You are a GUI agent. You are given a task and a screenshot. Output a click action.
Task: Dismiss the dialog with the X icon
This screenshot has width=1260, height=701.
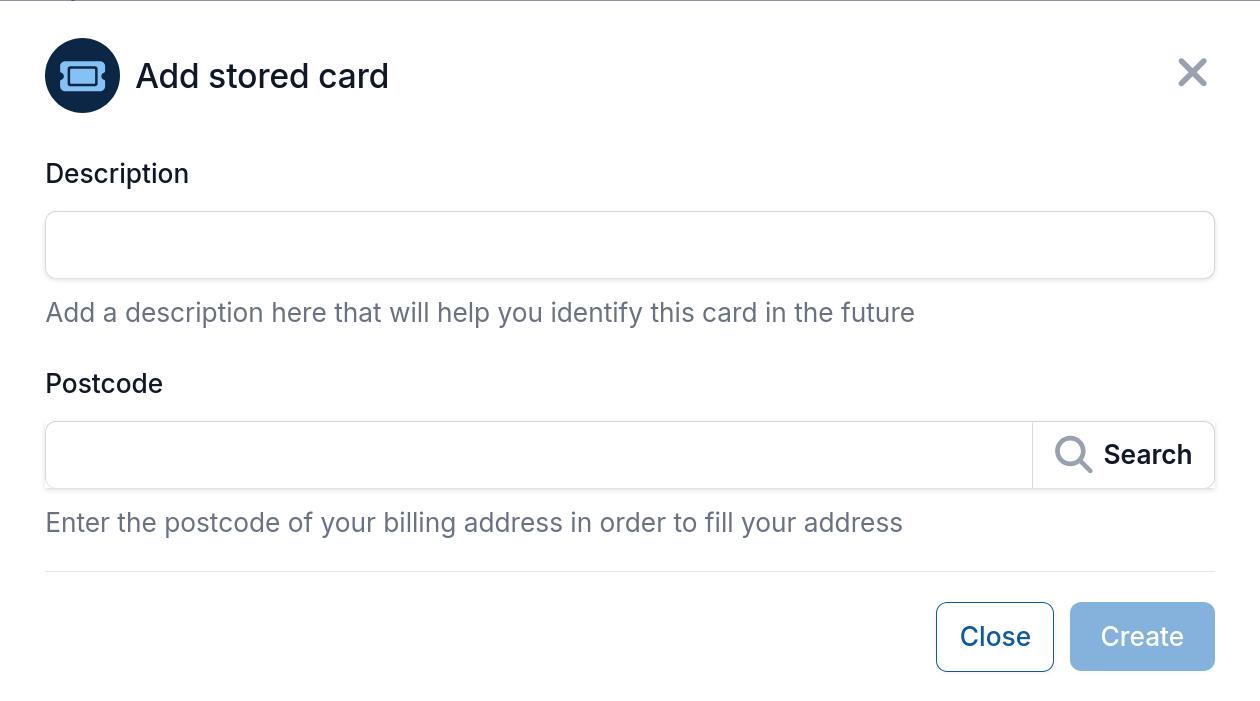1192,73
